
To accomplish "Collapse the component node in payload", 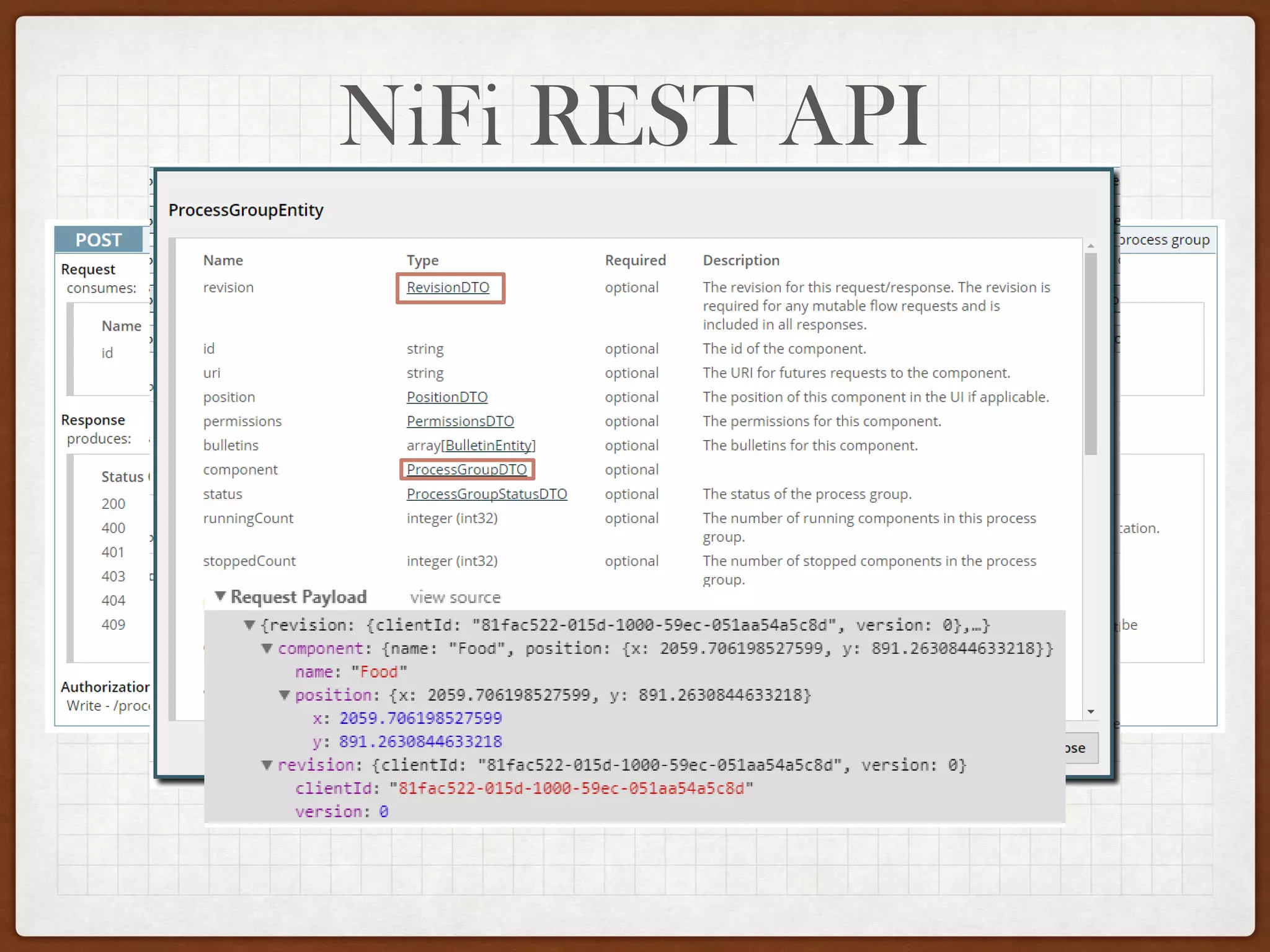I will [267, 648].
